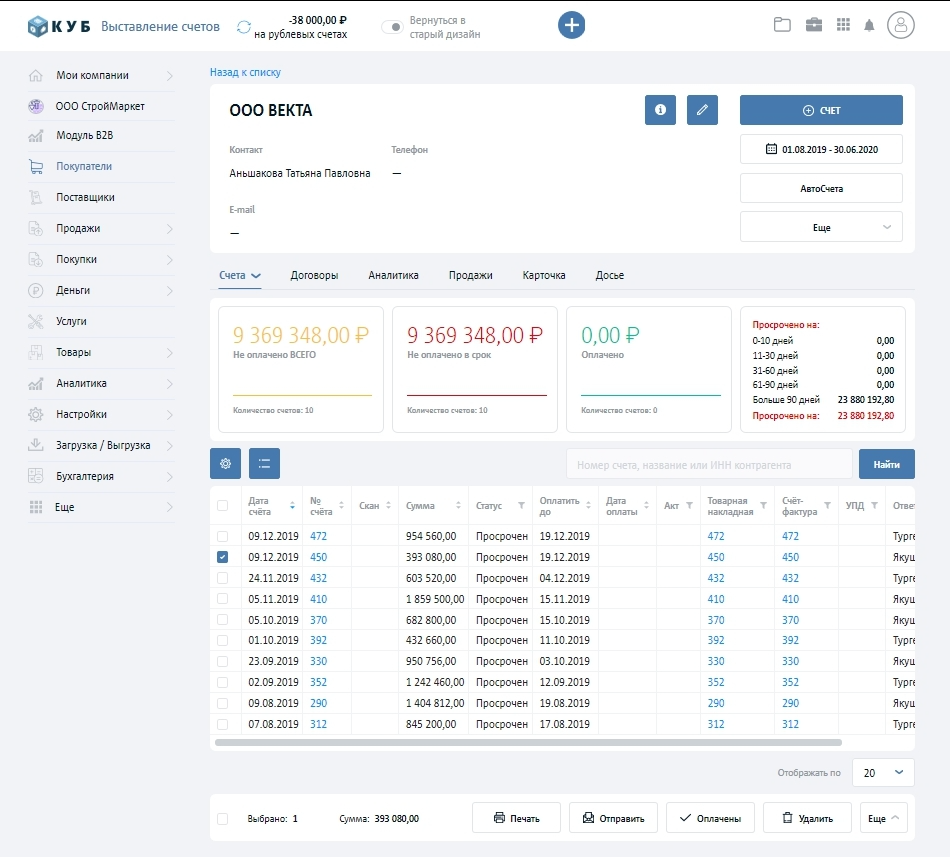Click the gear table settings button
This screenshot has height=857, width=950.
click(x=225, y=463)
